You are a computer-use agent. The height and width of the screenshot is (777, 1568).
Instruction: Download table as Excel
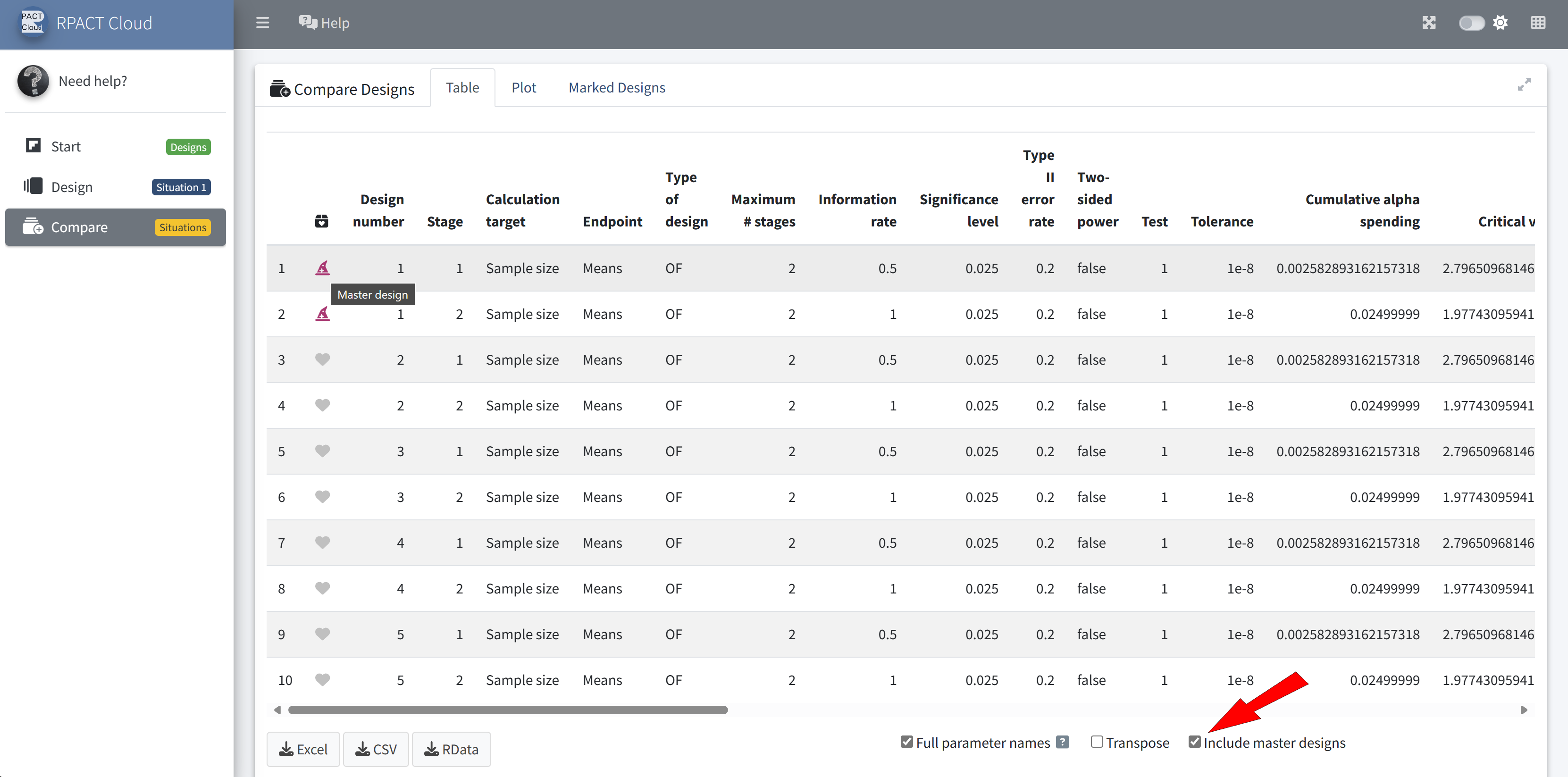(303, 750)
